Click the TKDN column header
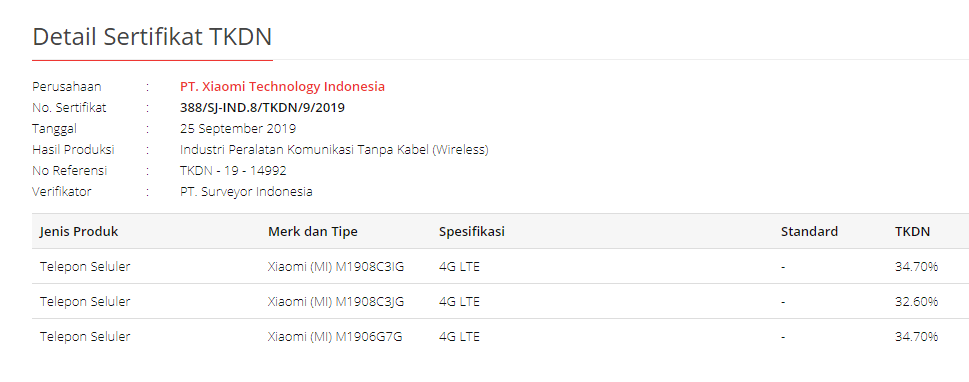 (x=912, y=232)
